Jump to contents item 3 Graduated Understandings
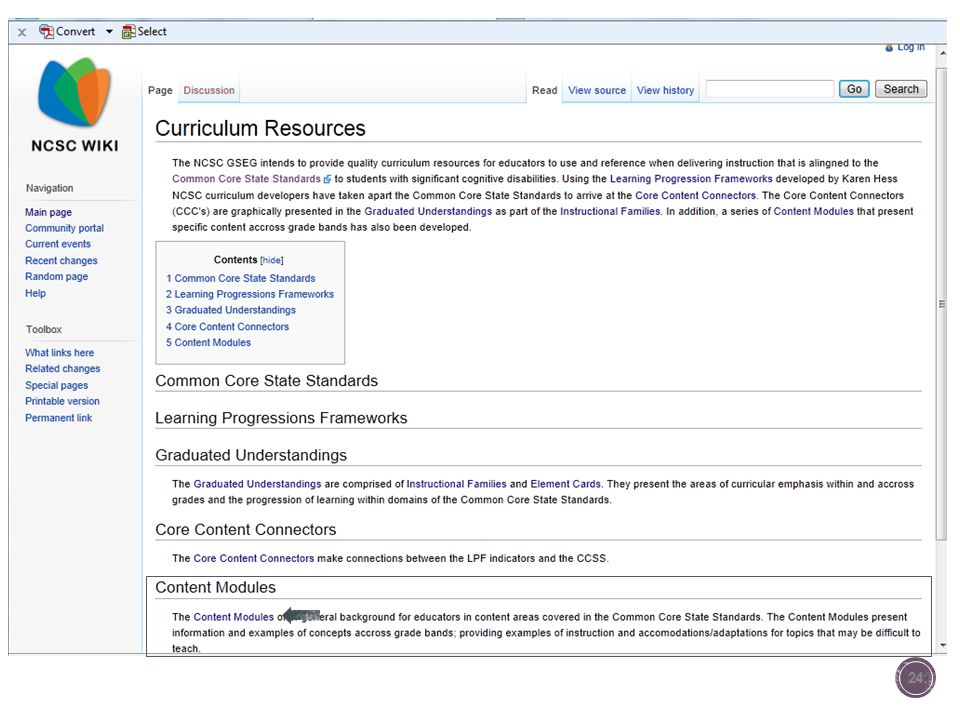960x720 pixels. (x=231, y=310)
